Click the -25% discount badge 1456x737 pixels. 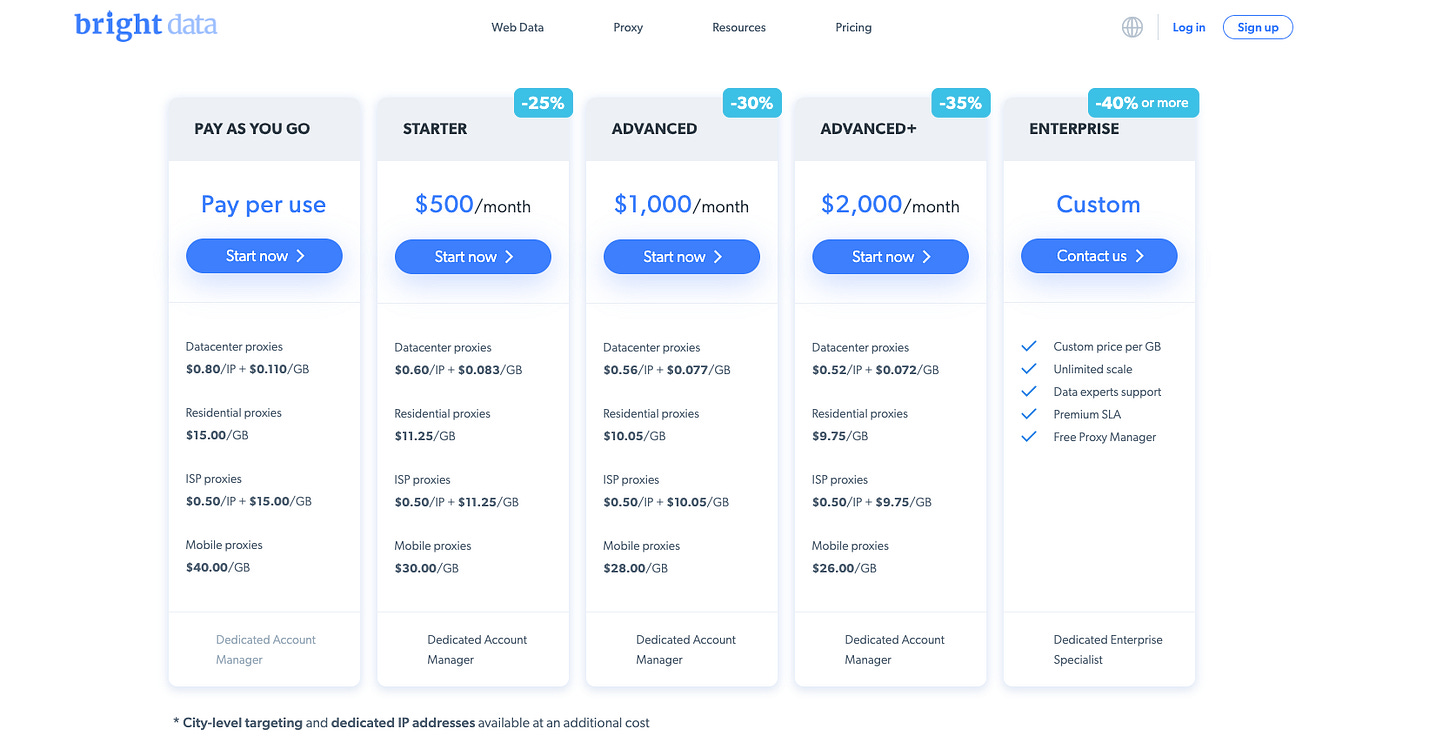(x=543, y=102)
